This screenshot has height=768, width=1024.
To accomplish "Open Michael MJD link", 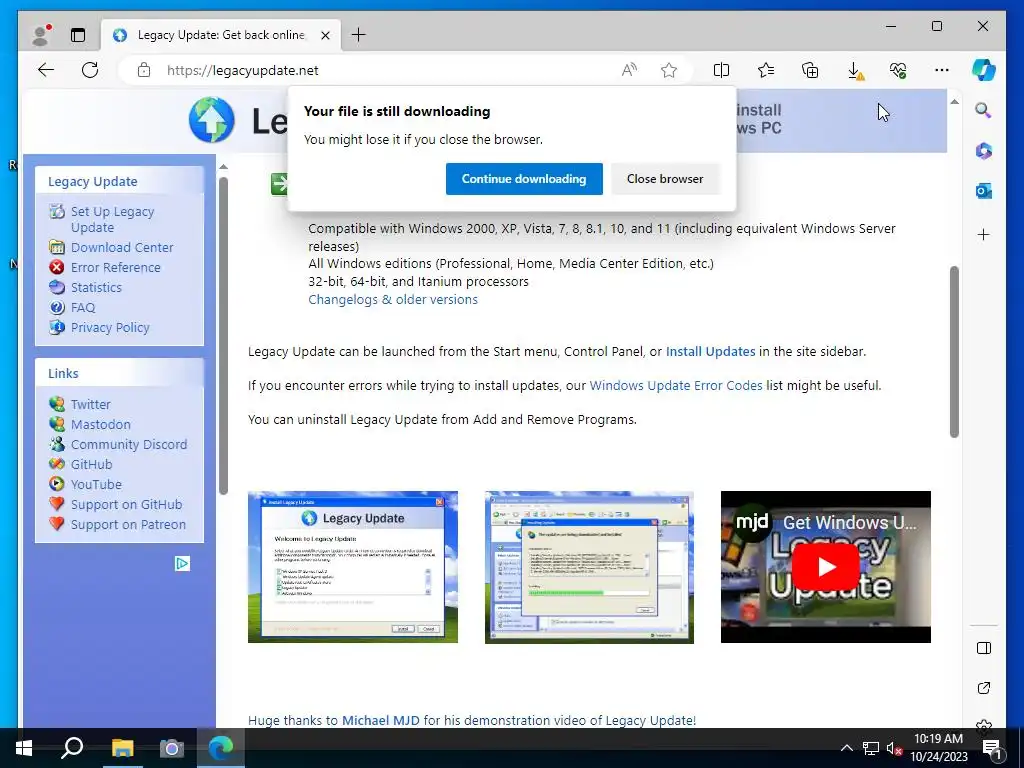I will [381, 720].
